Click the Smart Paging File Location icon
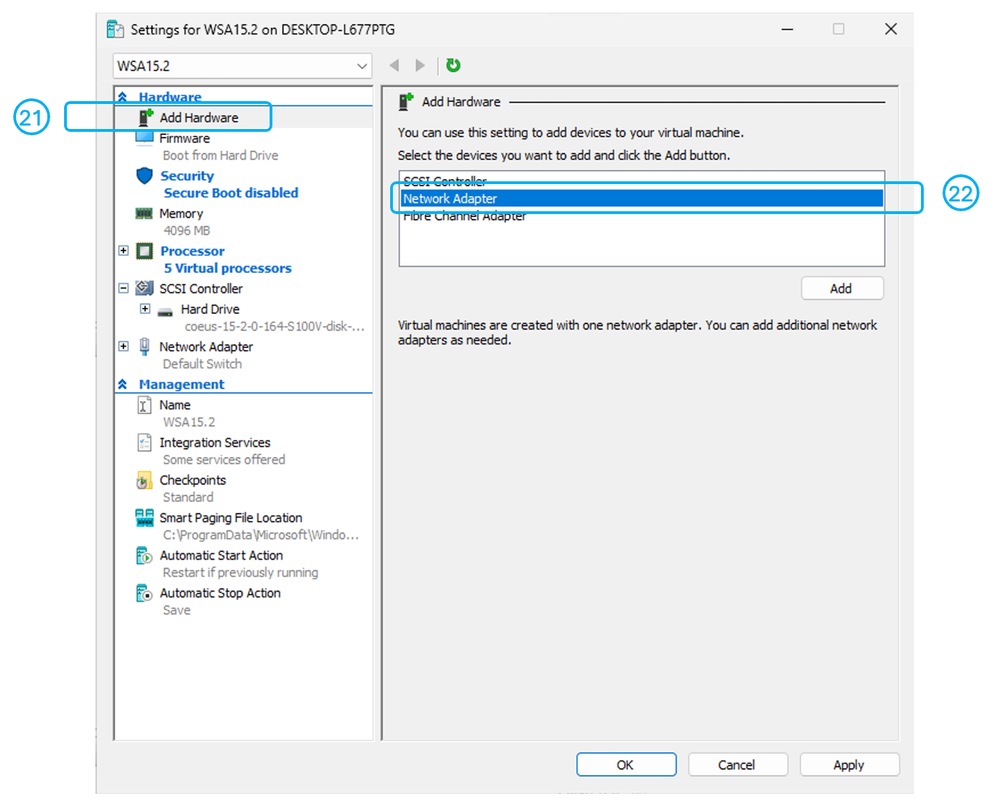The width and height of the screenshot is (999, 807). tap(145, 518)
